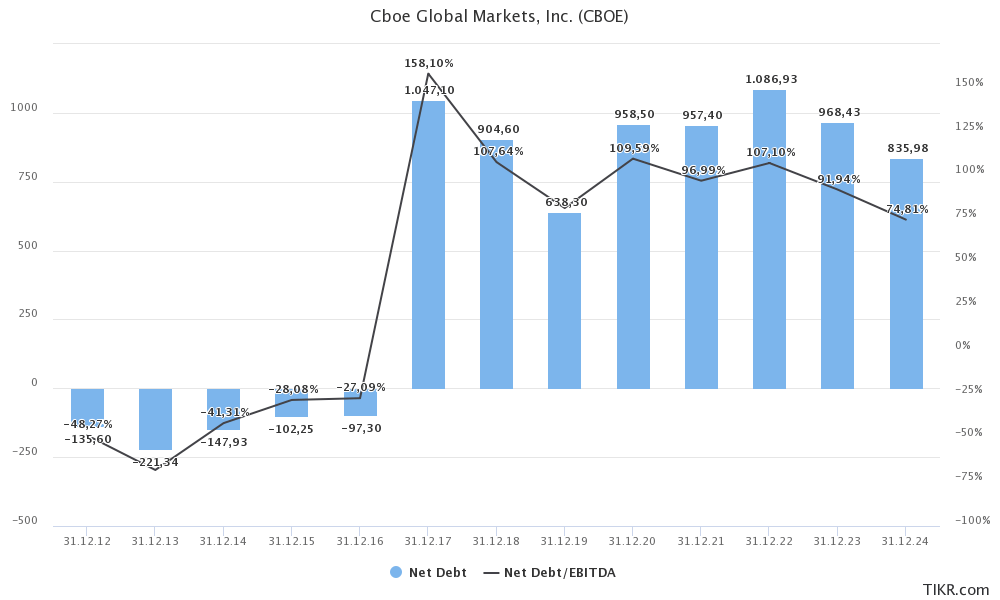Click the 91,94% data label
Viewport: 1000px width, 600px height.
[x=839, y=179]
